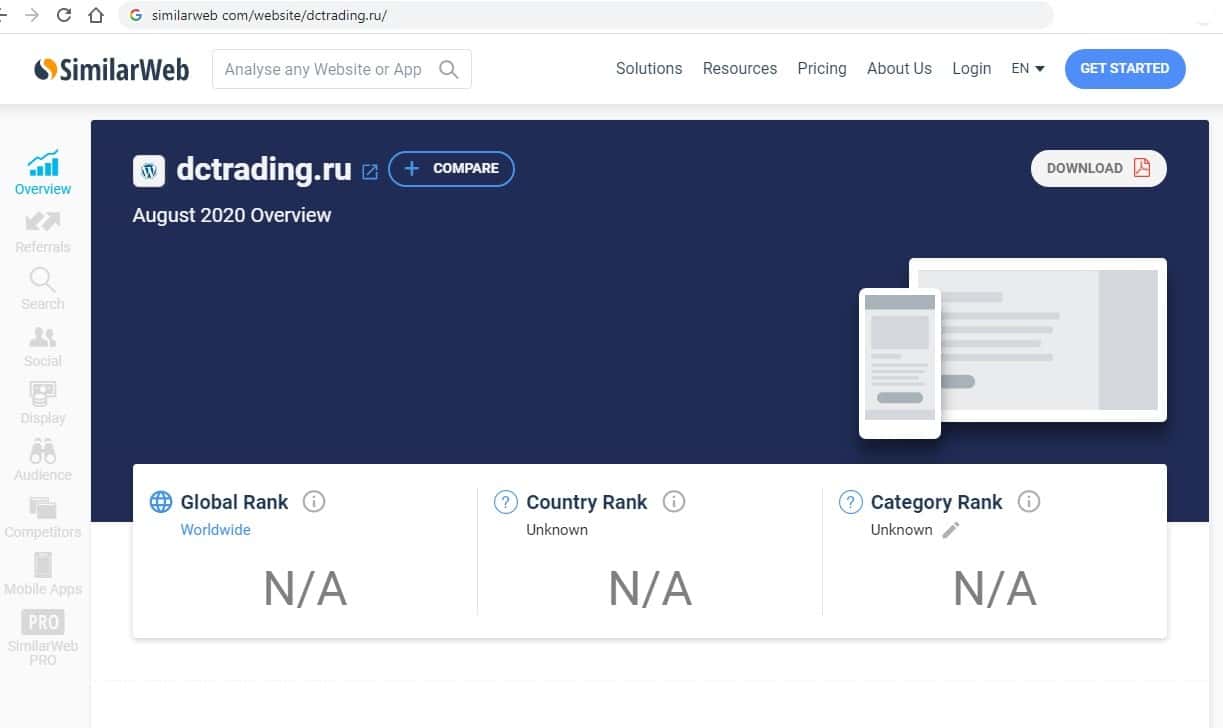The height and width of the screenshot is (728, 1223).
Task: Click the dctrading.ru site title
Action: point(264,169)
